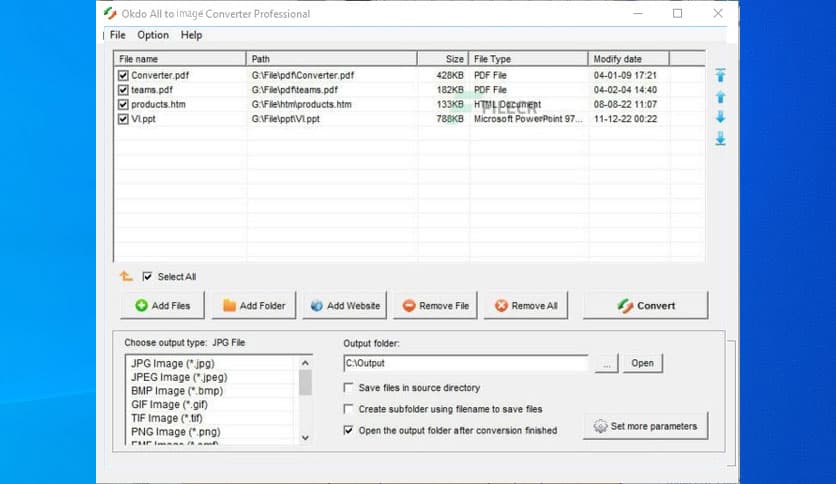Image resolution: width=836 pixels, height=484 pixels.
Task: Move selected file to top of list
Action: point(720,75)
